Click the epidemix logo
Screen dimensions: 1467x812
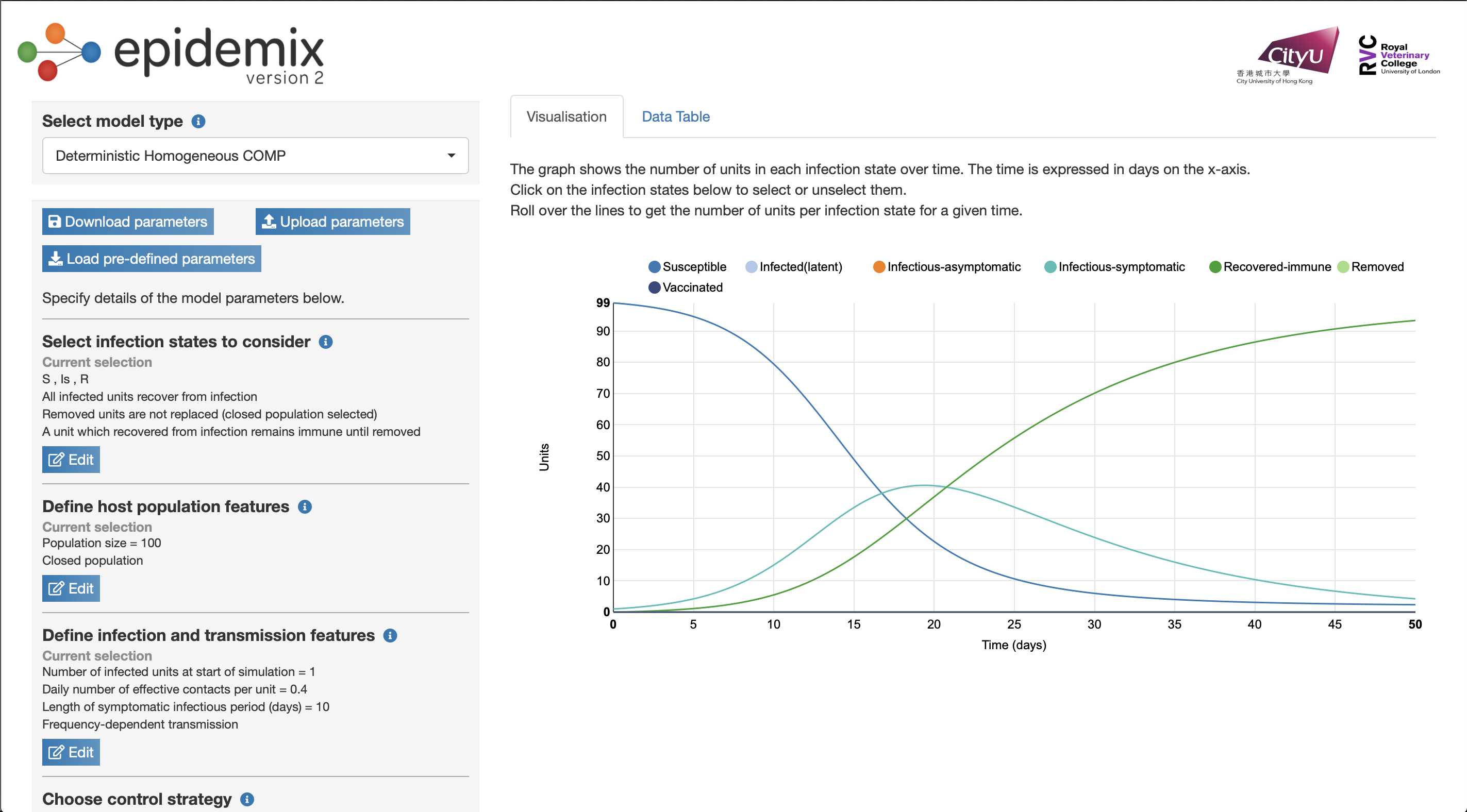point(172,54)
